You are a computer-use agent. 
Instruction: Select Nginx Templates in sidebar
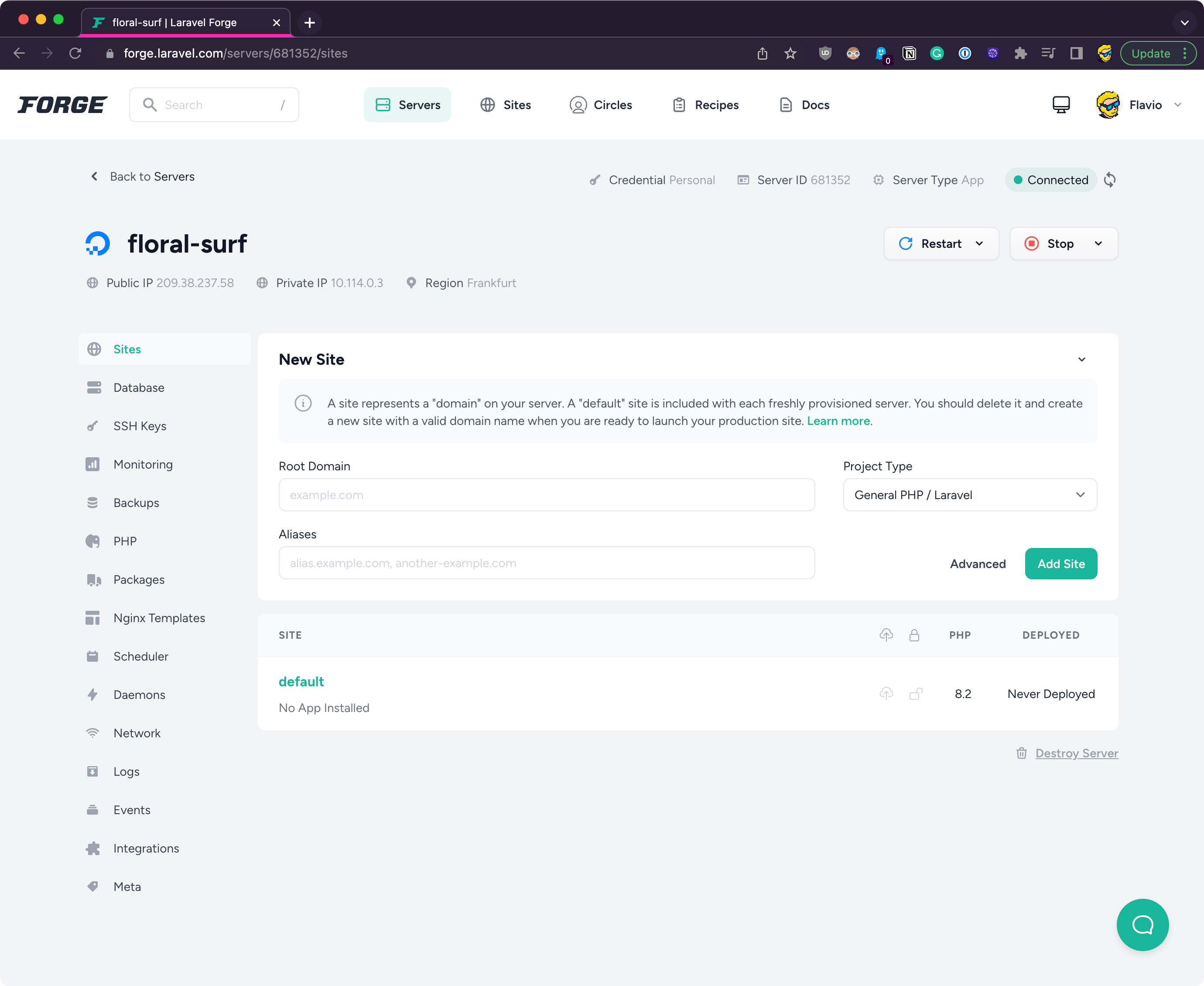159,618
